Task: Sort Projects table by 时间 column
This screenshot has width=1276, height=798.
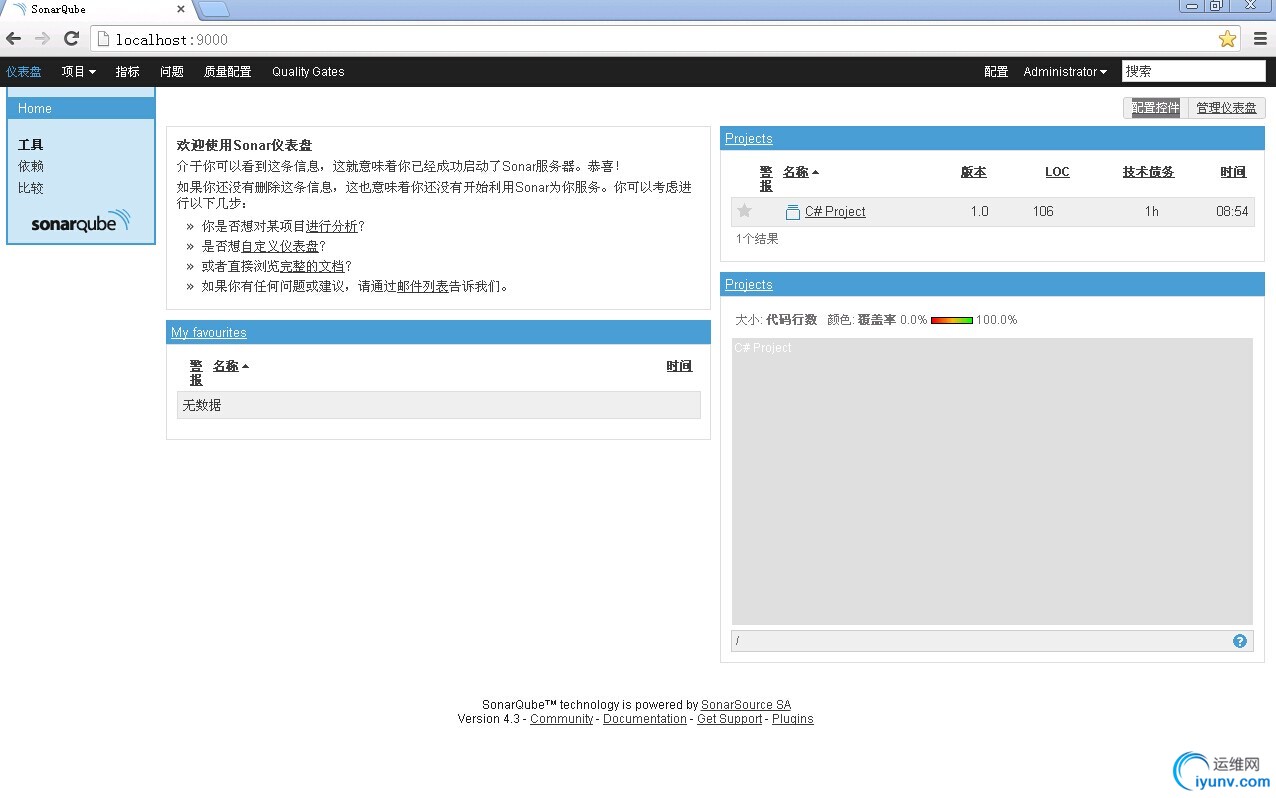Action: 1233,172
